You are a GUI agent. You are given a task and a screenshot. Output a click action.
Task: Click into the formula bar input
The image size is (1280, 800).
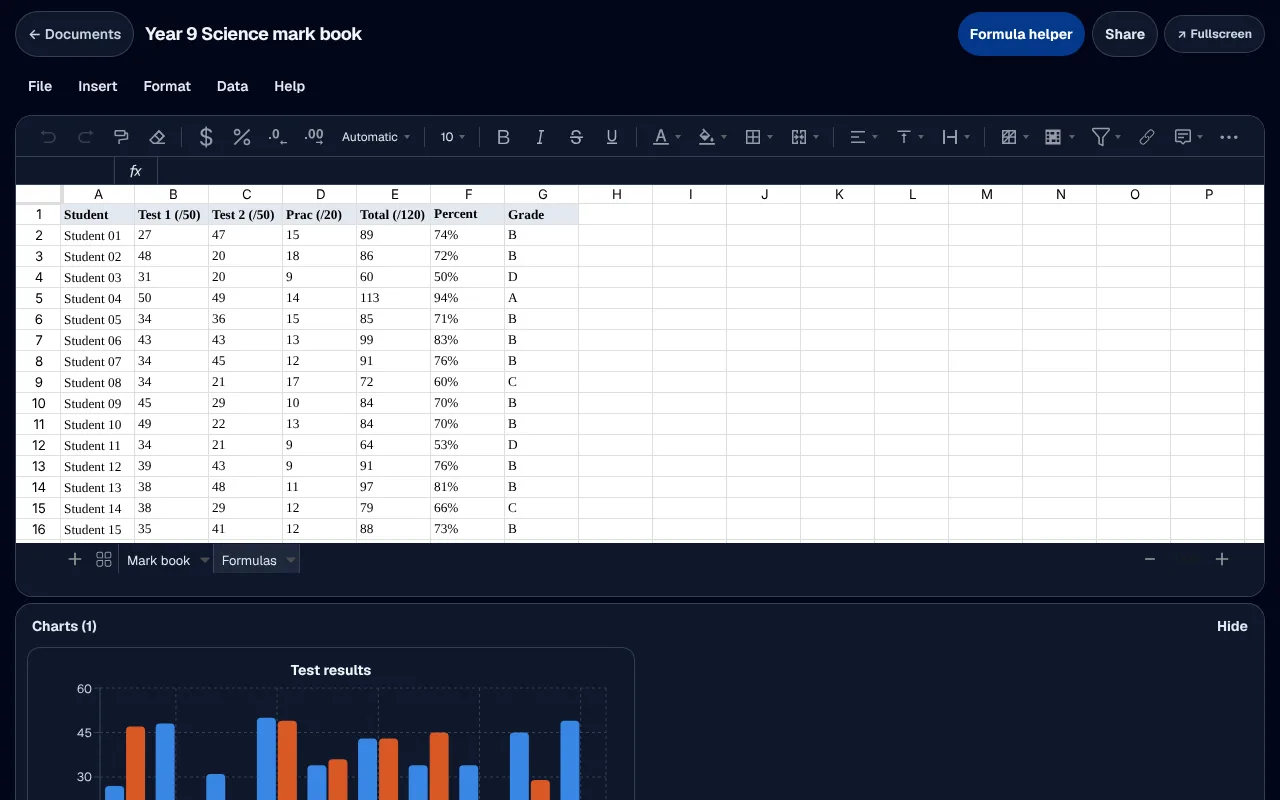tap(710, 171)
